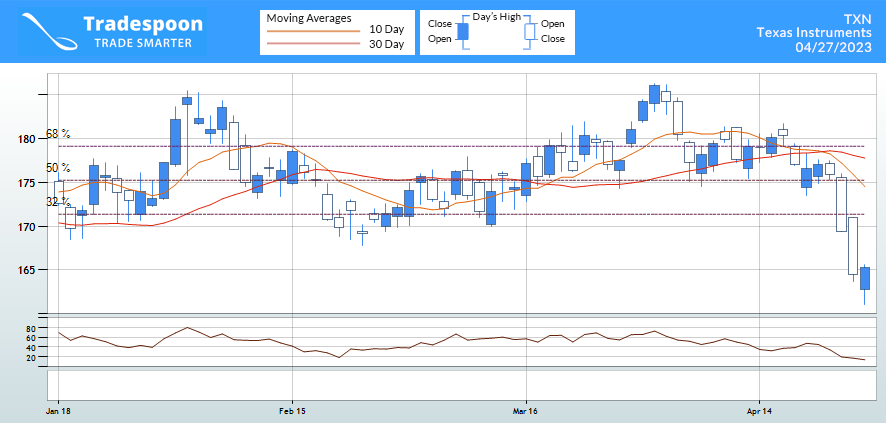Click the final blue candle on the chart
886x436 pixels.
click(865, 278)
